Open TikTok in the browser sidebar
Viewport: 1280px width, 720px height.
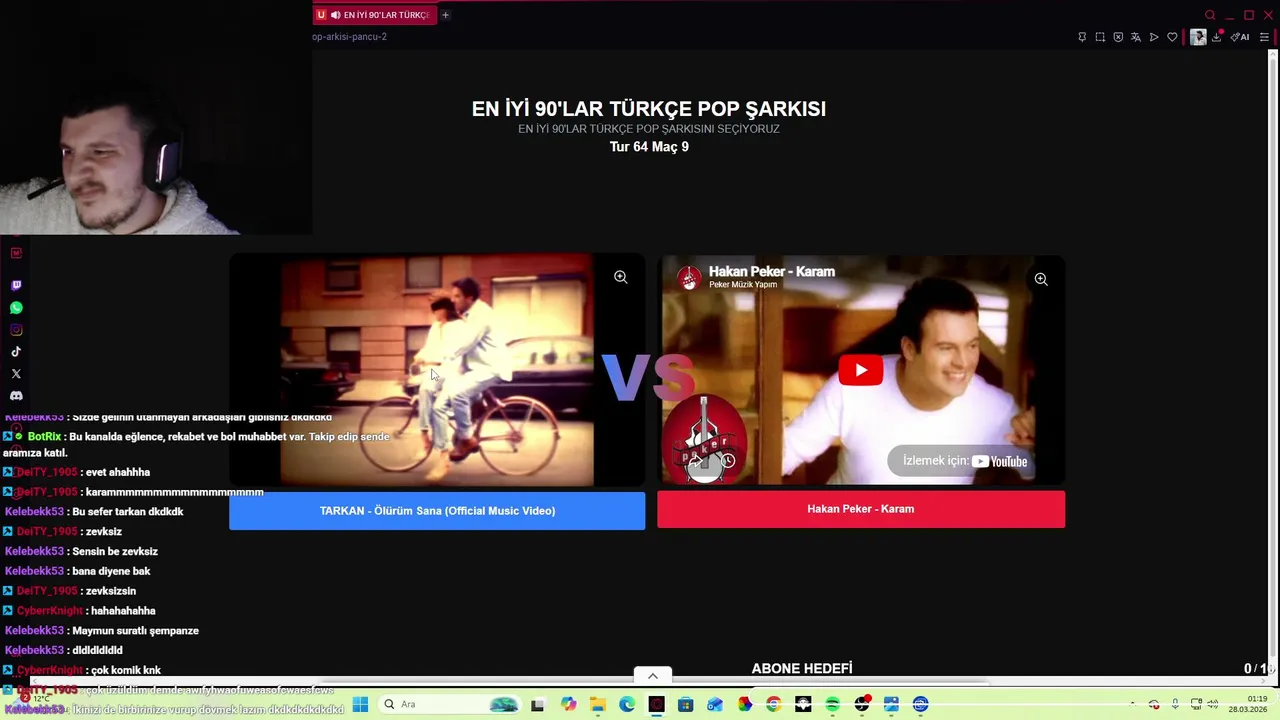click(x=16, y=352)
